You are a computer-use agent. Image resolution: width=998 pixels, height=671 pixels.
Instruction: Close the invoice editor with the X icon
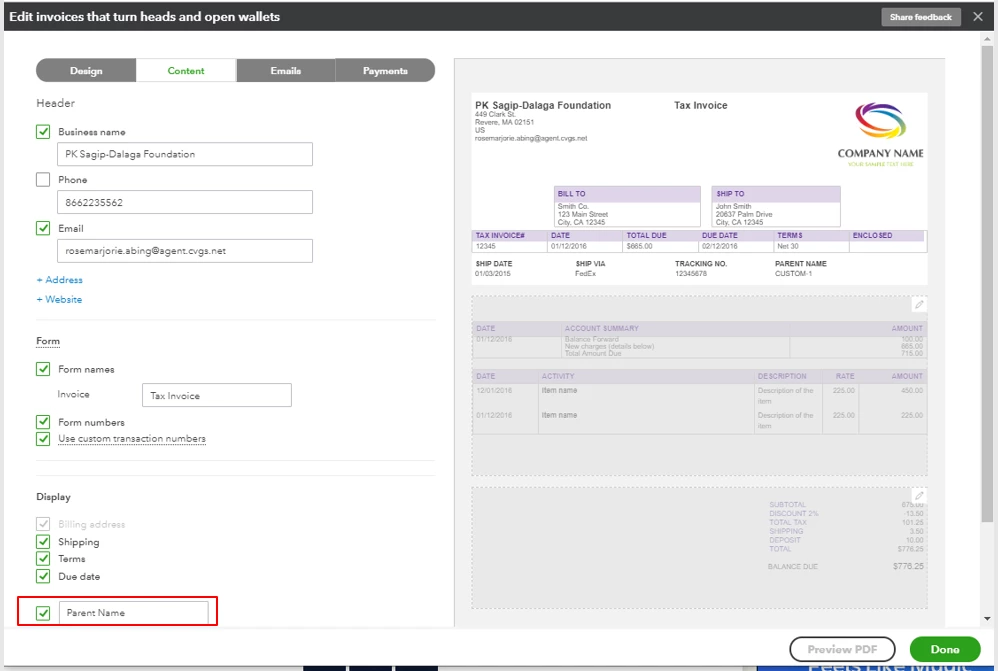point(978,17)
